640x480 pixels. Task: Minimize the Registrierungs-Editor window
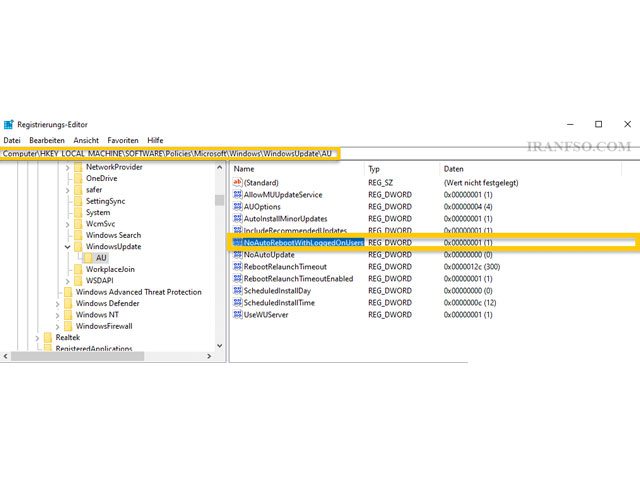(571, 124)
